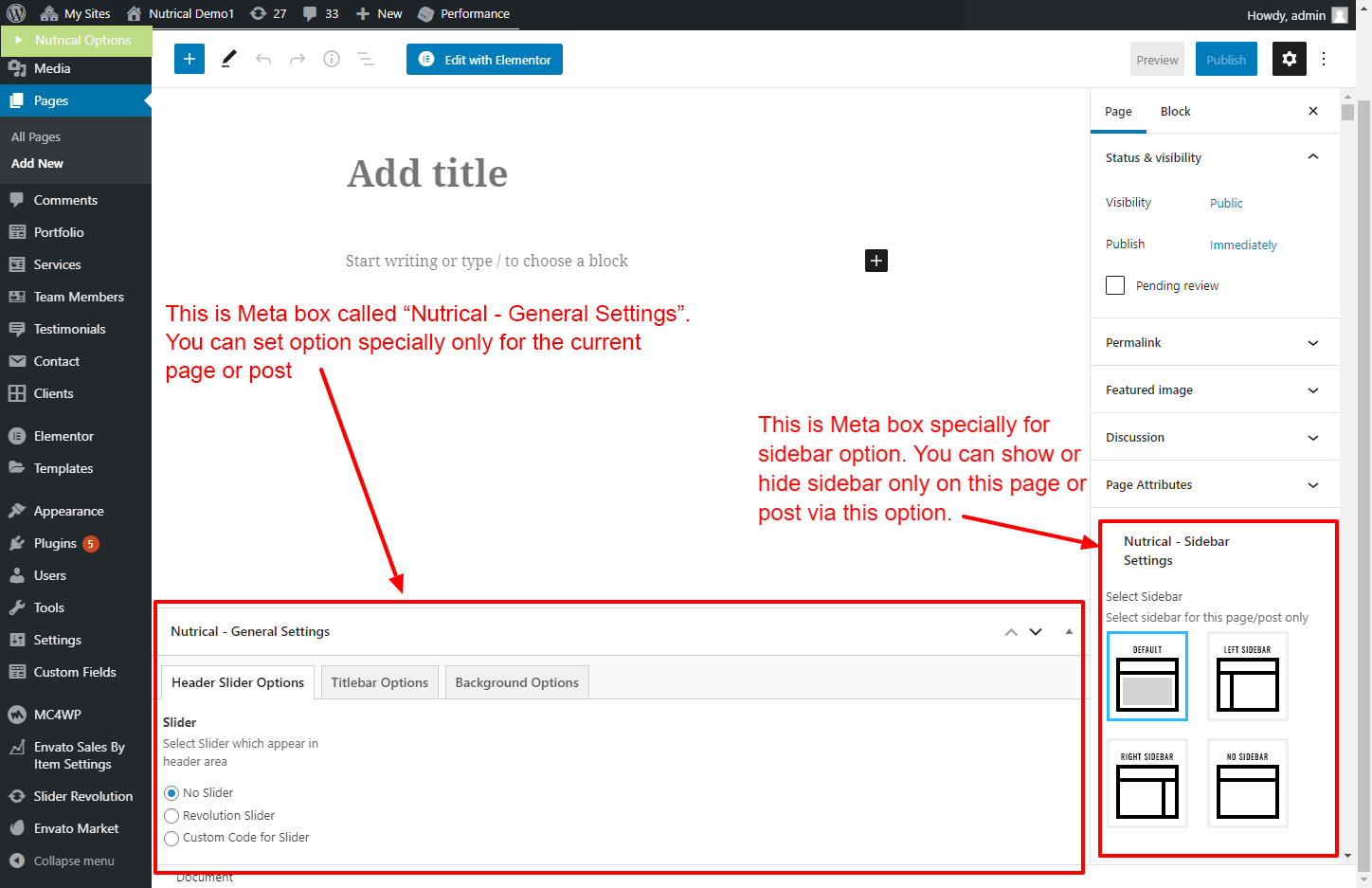Switch to the Block tab

1175,111
